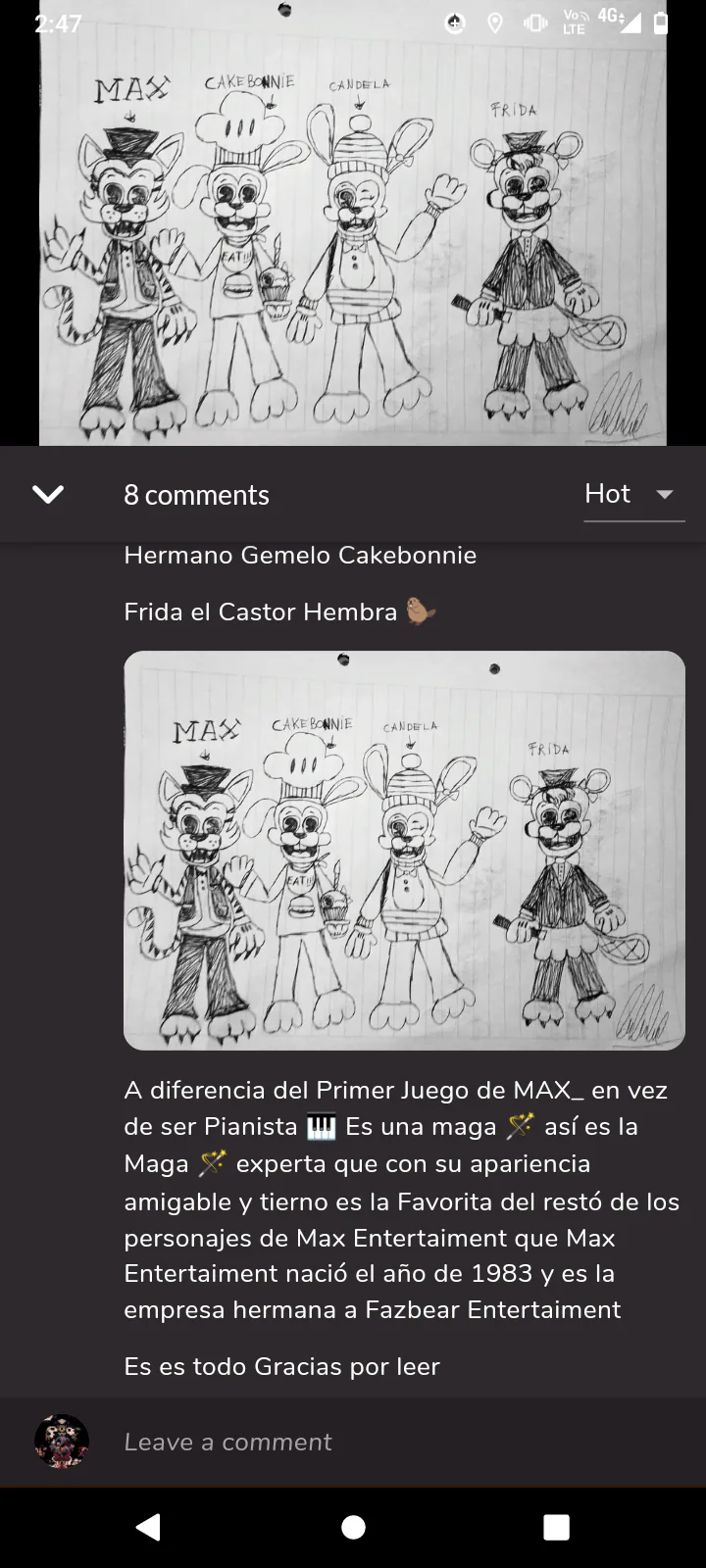Tap the battery icon in status bar
706x1568 pixels.
[661, 23]
